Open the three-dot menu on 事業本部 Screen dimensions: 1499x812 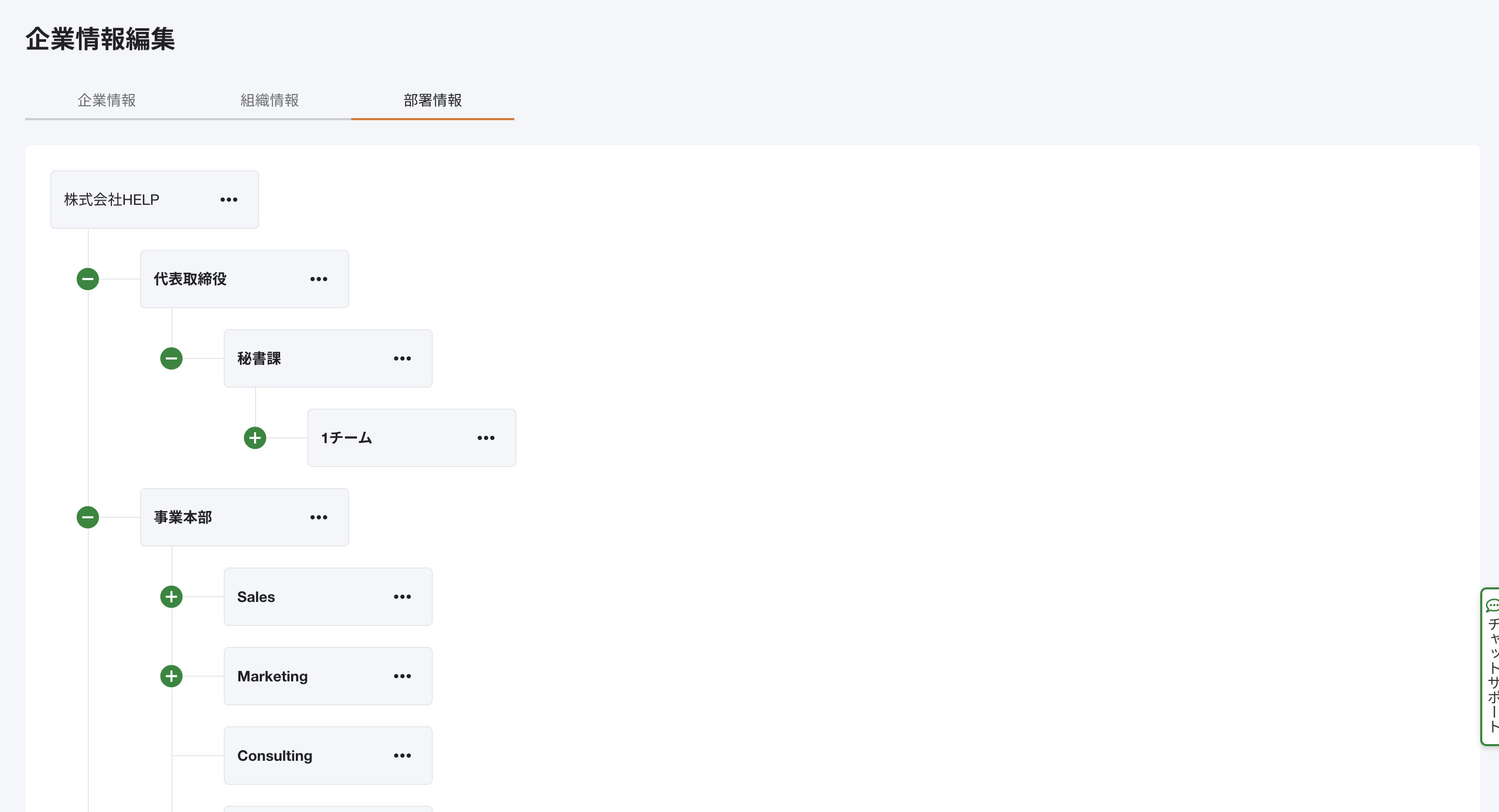coord(318,517)
